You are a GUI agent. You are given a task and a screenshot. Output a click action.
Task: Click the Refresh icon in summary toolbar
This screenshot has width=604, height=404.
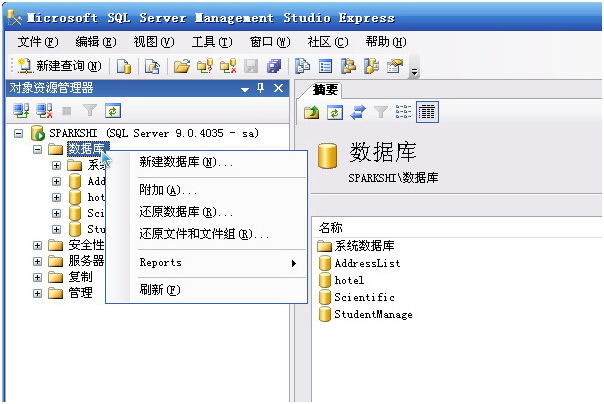pyautogui.click(x=335, y=112)
